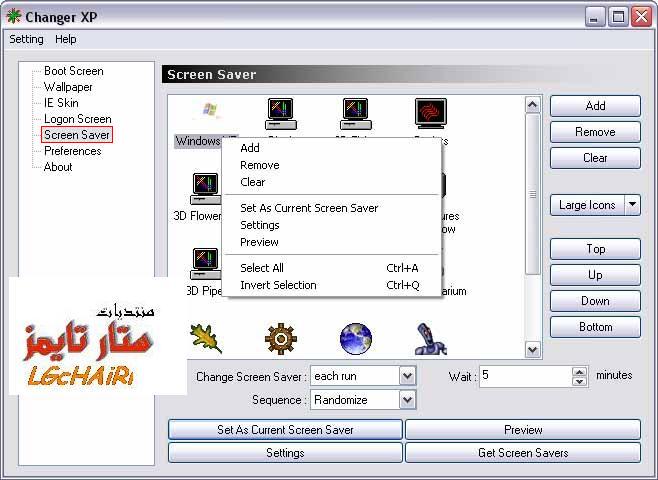Click the Clear button on the right
Screen dimensions: 658x480
(595, 158)
